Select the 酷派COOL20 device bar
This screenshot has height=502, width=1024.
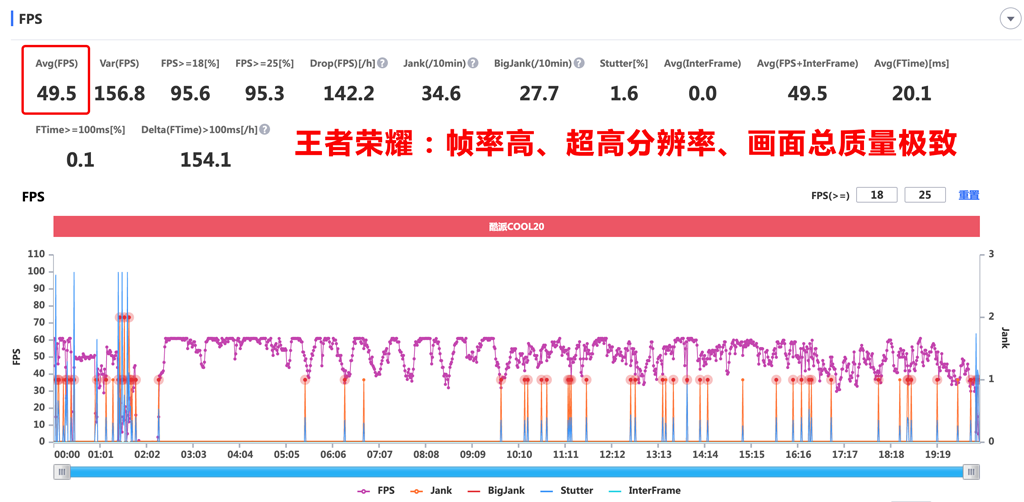tap(517, 227)
